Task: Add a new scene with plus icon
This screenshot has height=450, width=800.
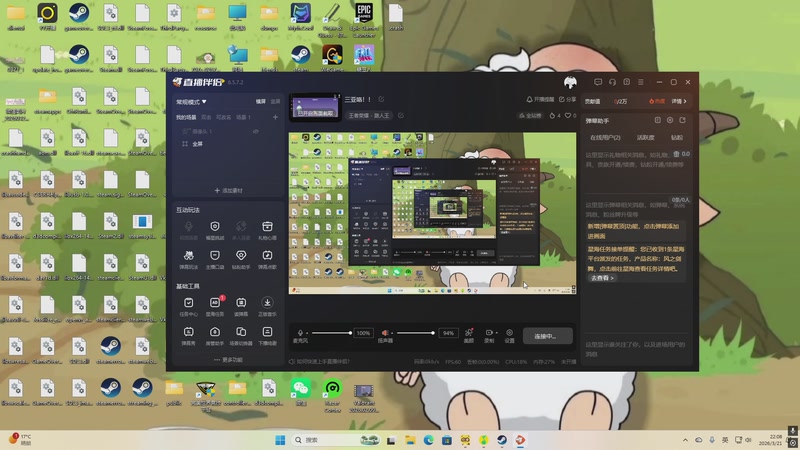Action: point(275,117)
